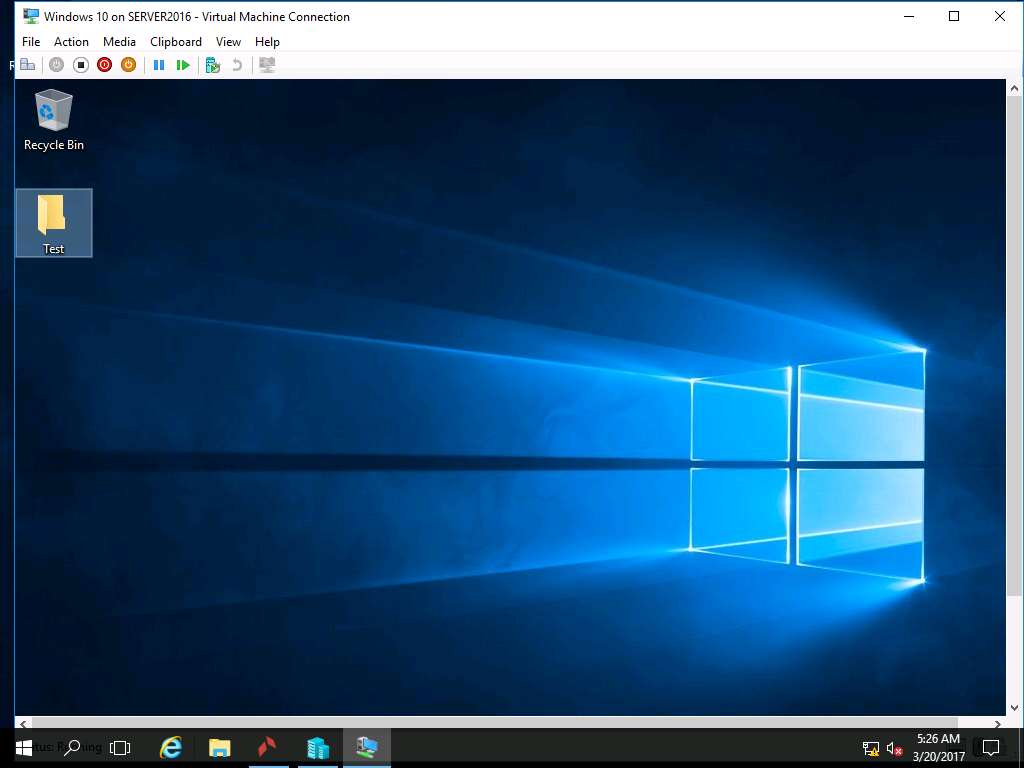Close the Virtual Machine Connection window

1000,16
